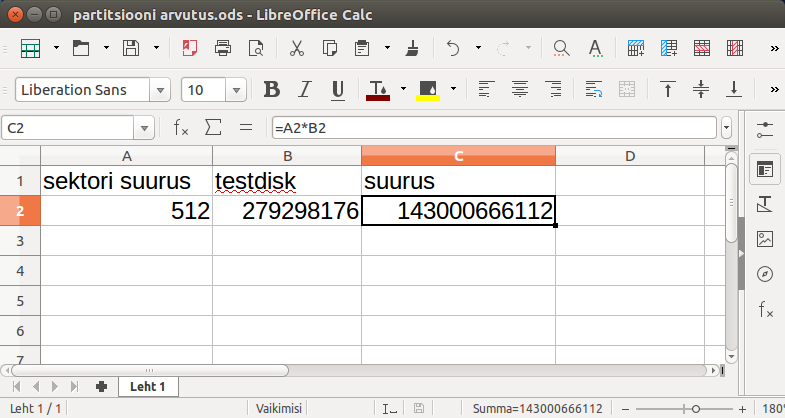This screenshot has width=785, height=418.
Task: Click the Print icon
Action: (223, 47)
